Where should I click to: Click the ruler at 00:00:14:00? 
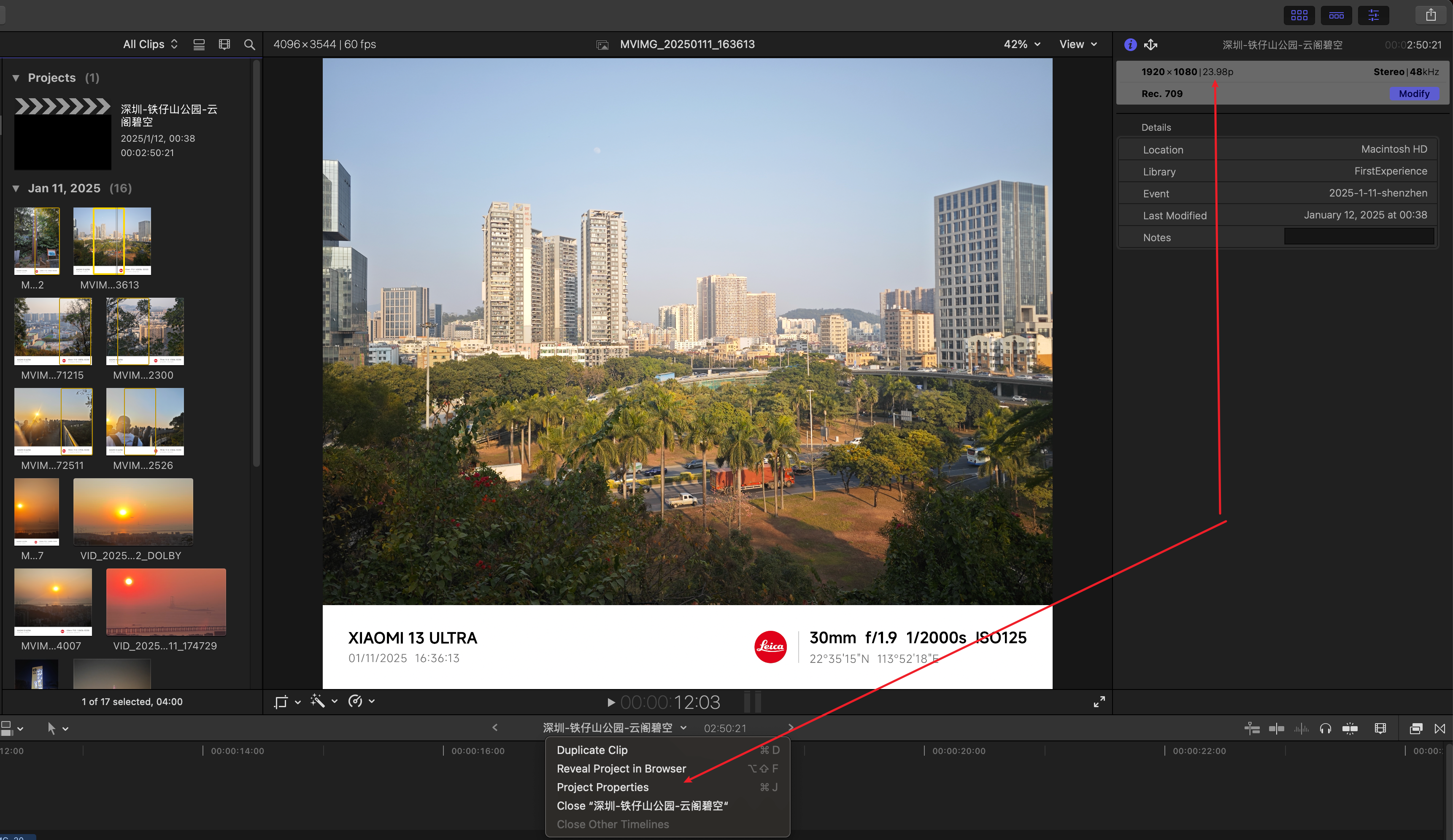click(237, 751)
